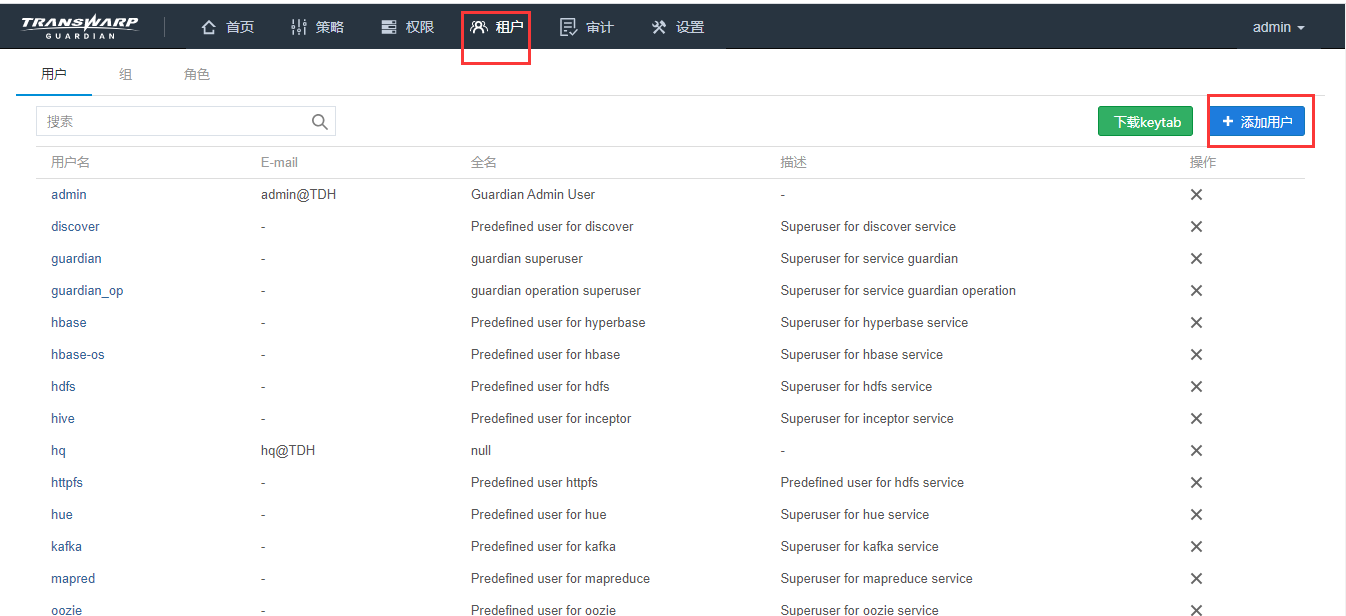
Task: Click the 下载keytab button
Action: tap(1145, 121)
